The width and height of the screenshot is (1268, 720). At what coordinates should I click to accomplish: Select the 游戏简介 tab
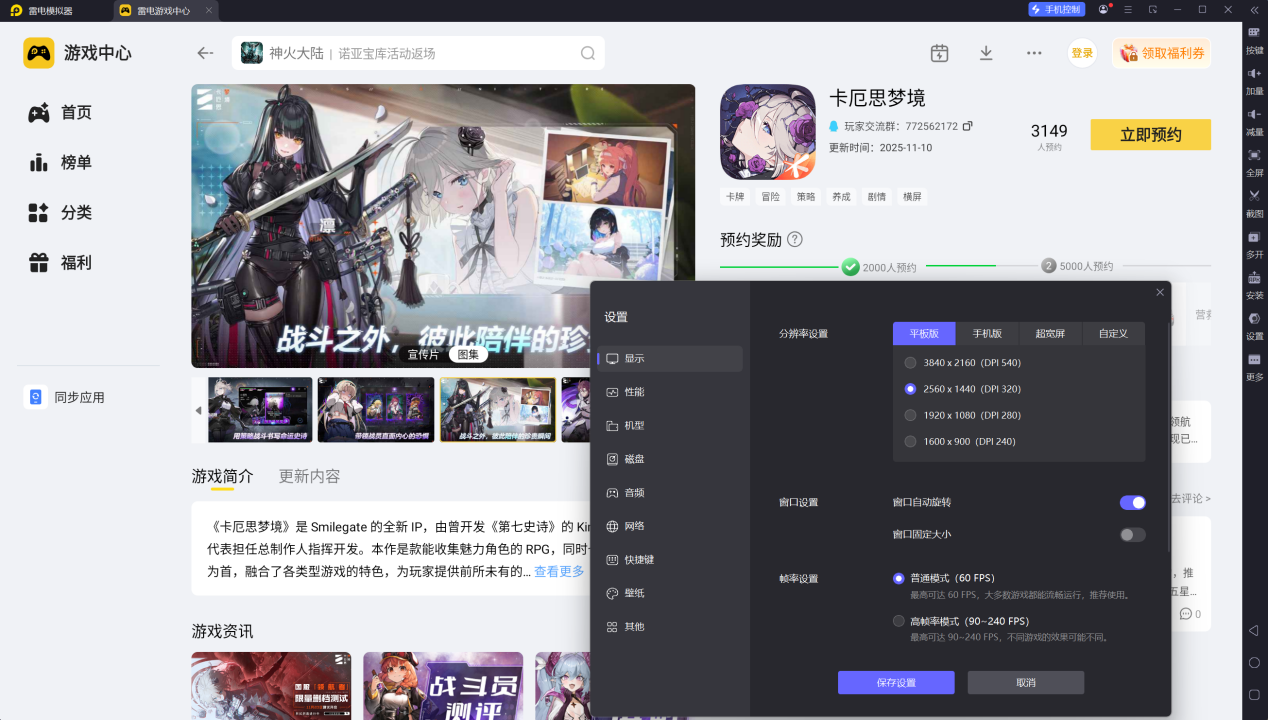(x=222, y=476)
